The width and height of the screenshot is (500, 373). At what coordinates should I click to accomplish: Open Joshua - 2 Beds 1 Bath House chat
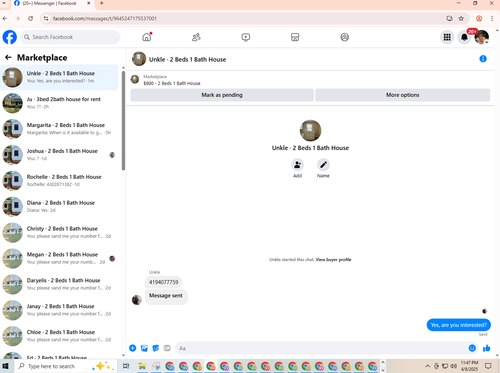pyautogui.click(x=59, y=155)
